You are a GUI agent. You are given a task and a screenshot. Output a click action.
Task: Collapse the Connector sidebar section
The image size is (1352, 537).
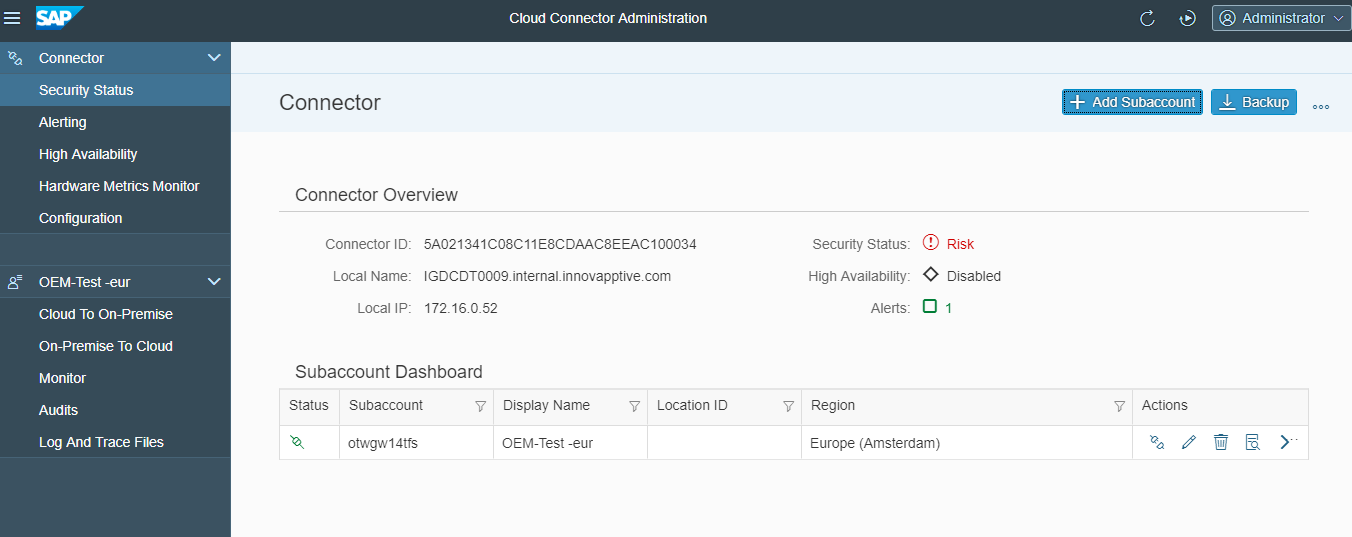(213, 58)
